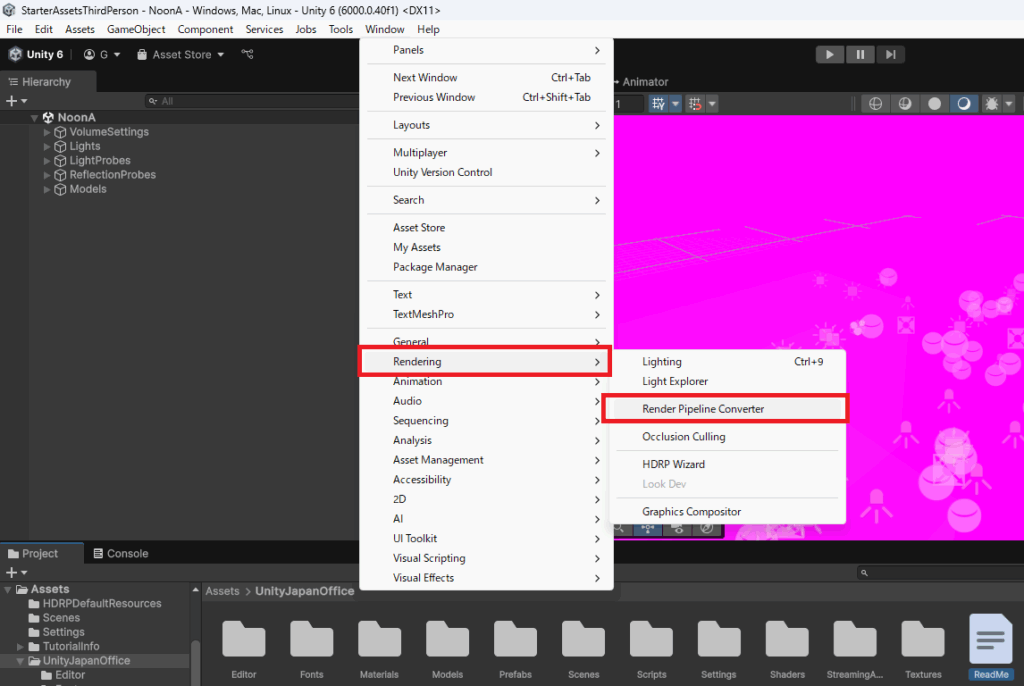Toggle grid snapping magnet icon
This screenshot has width=1024, height=686.
click(x=696, y=103)
